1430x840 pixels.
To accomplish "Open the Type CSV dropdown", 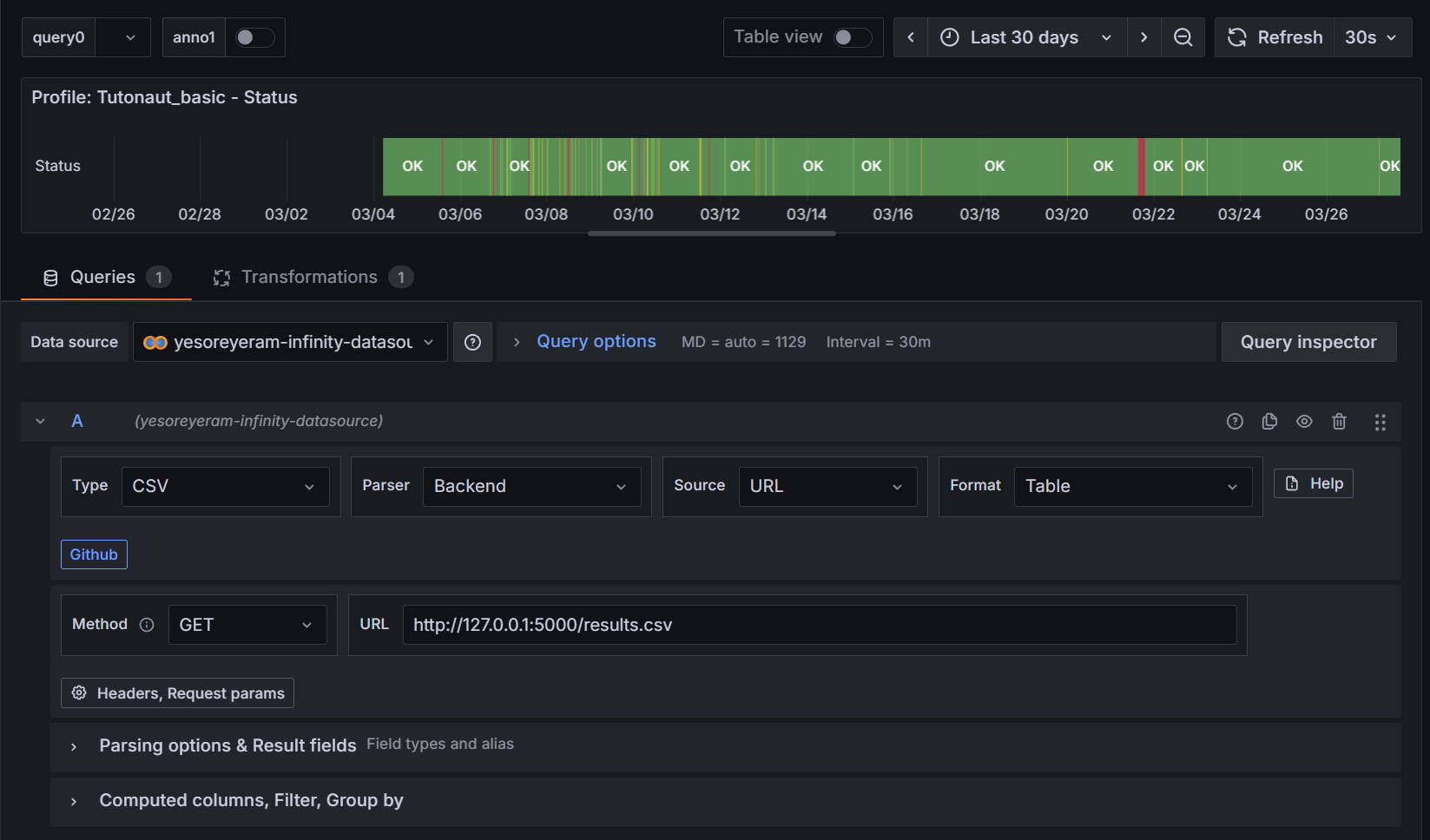I will 225,487.
